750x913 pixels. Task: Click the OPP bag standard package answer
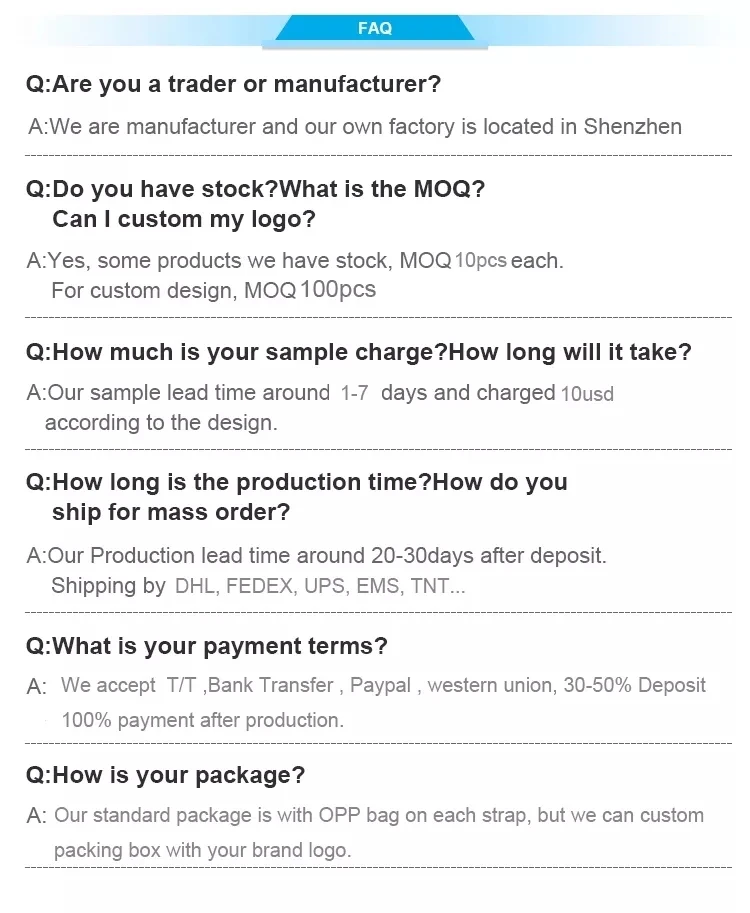[379, 816]
